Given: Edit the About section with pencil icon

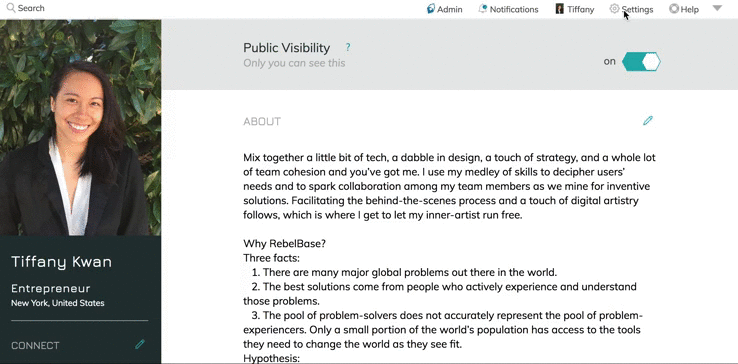Looking at the screenshot, I should pyautogui.click(x=648, y=121).
